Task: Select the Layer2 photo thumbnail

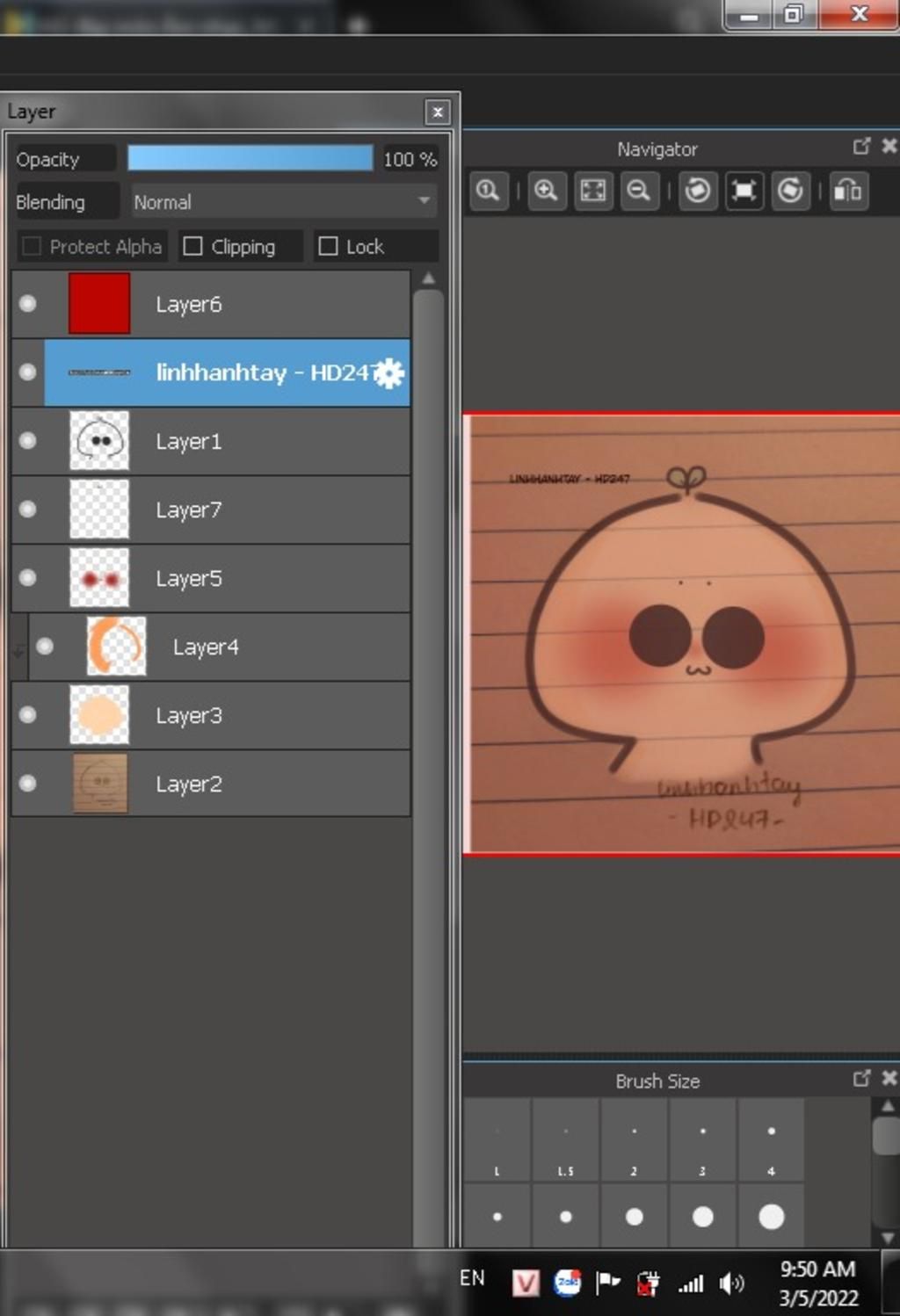Action: coord(99,783)
